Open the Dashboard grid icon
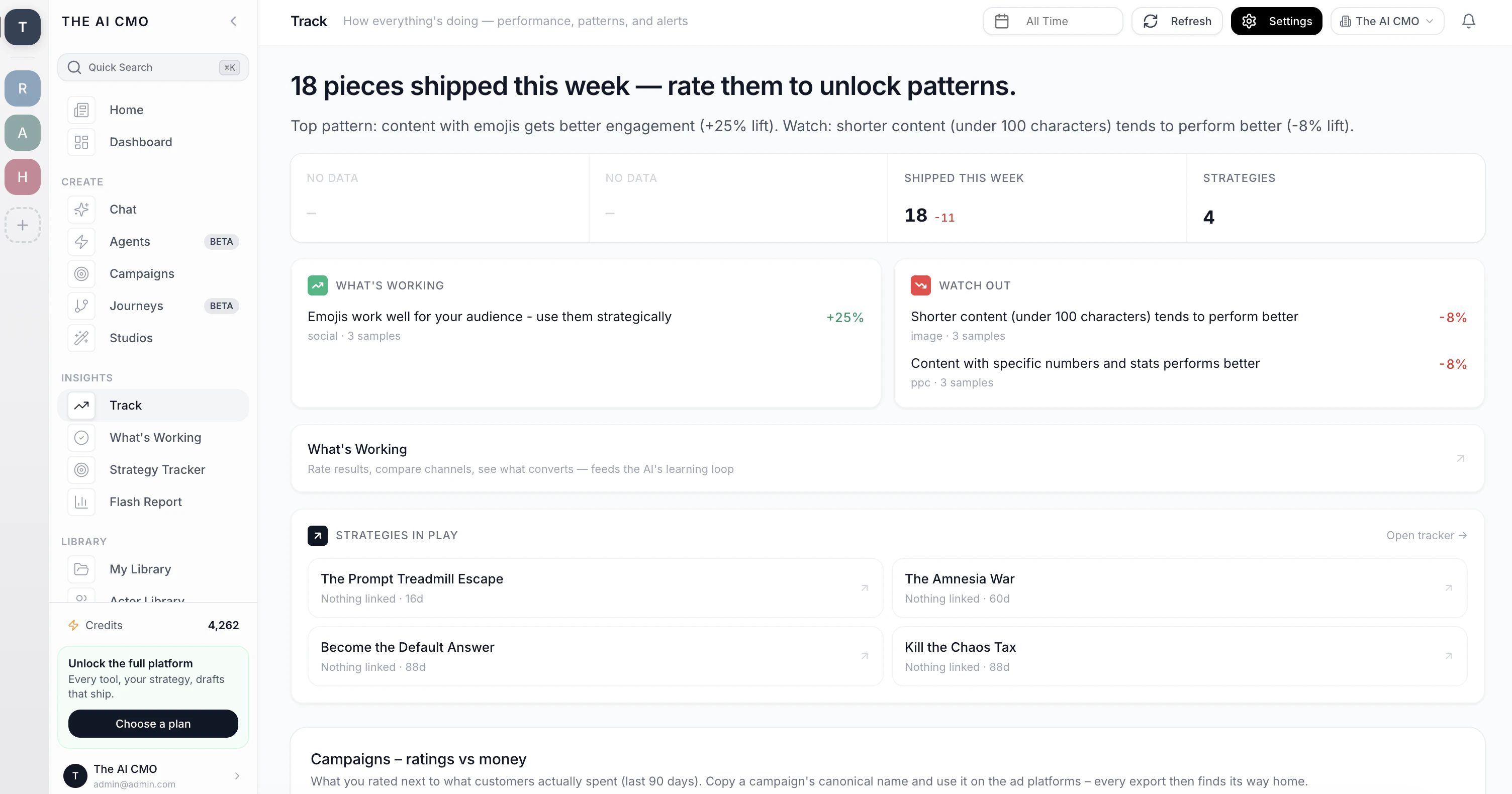 point(81,142)
